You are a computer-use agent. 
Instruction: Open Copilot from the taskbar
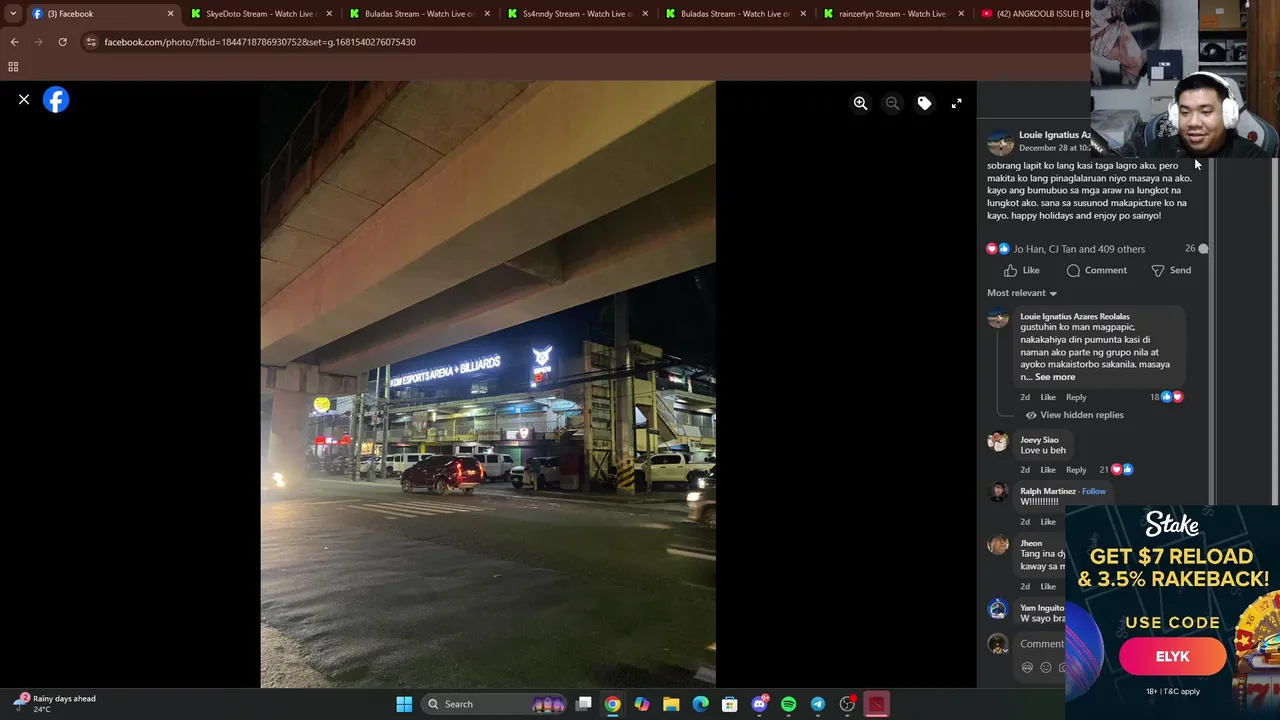[x=642, y=704]
